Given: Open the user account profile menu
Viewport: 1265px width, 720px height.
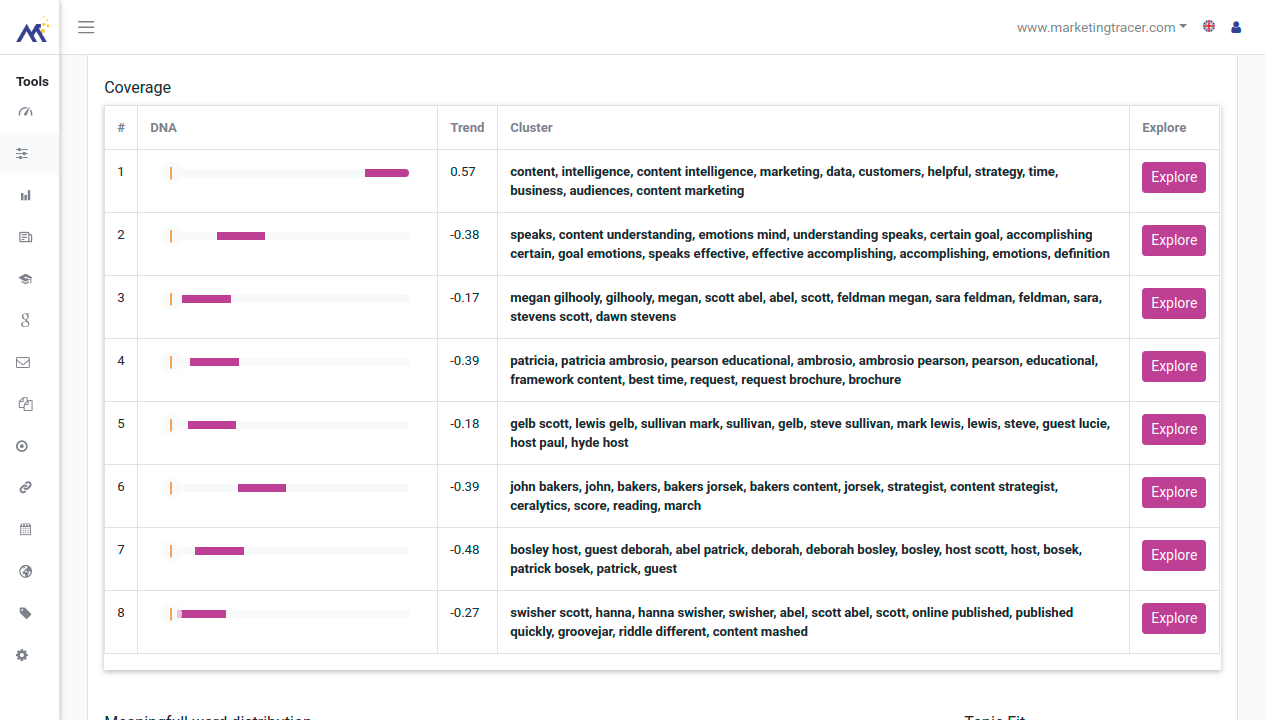Looking at the screenshot, I should [x=1236, y=27].
